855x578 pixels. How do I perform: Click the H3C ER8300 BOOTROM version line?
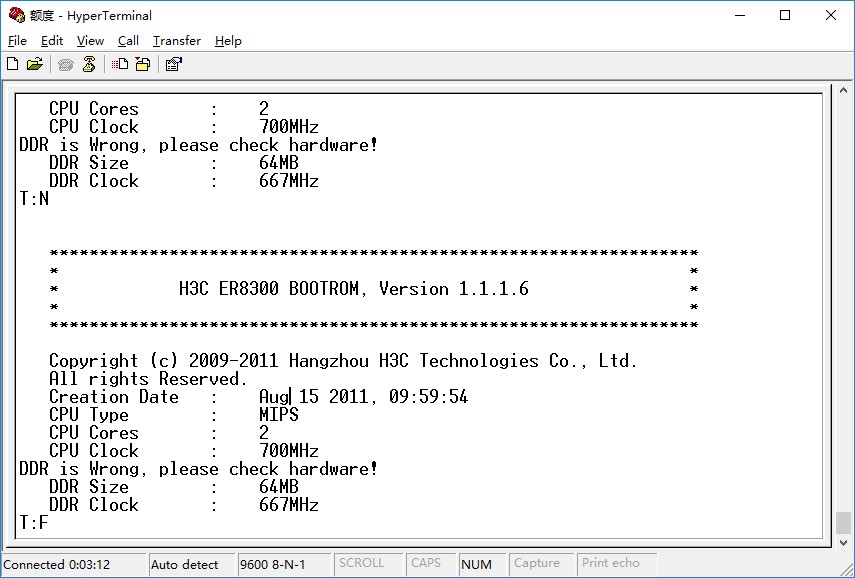pyautogui.click(x=354, y=288)
